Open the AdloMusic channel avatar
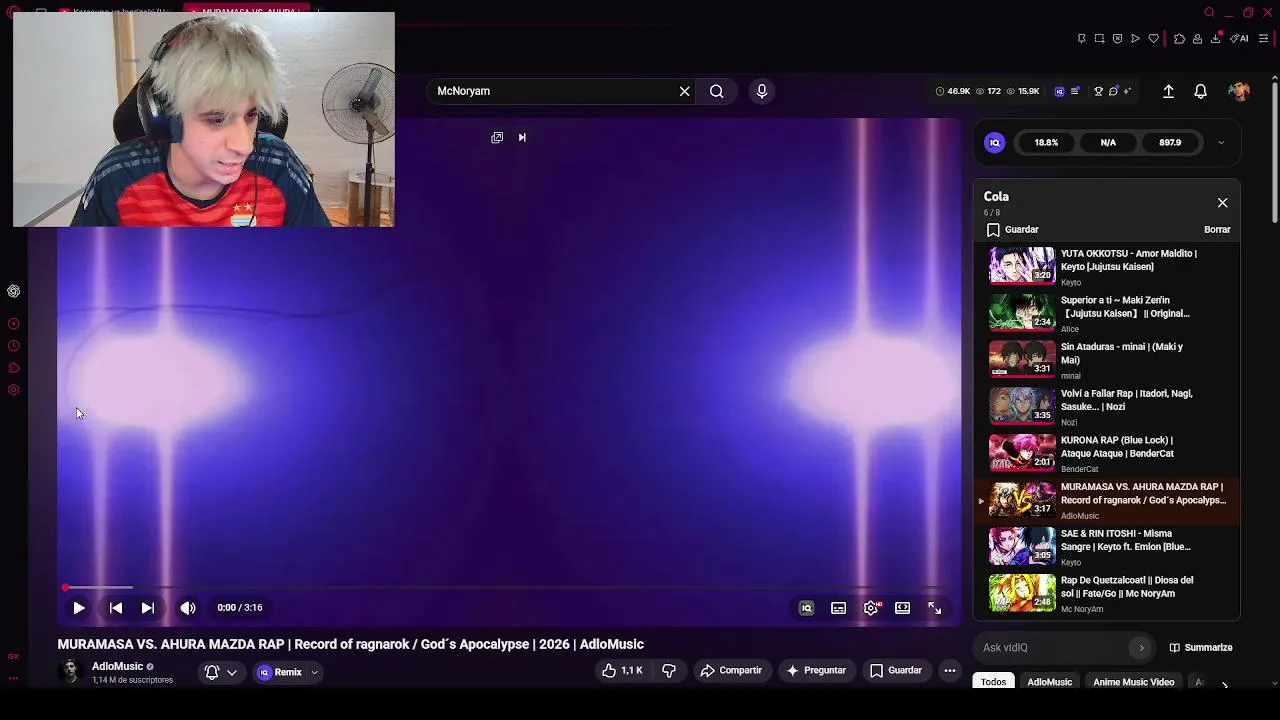Image resolution: width=1280 pixels, height=720 pixels. [70, 672]
